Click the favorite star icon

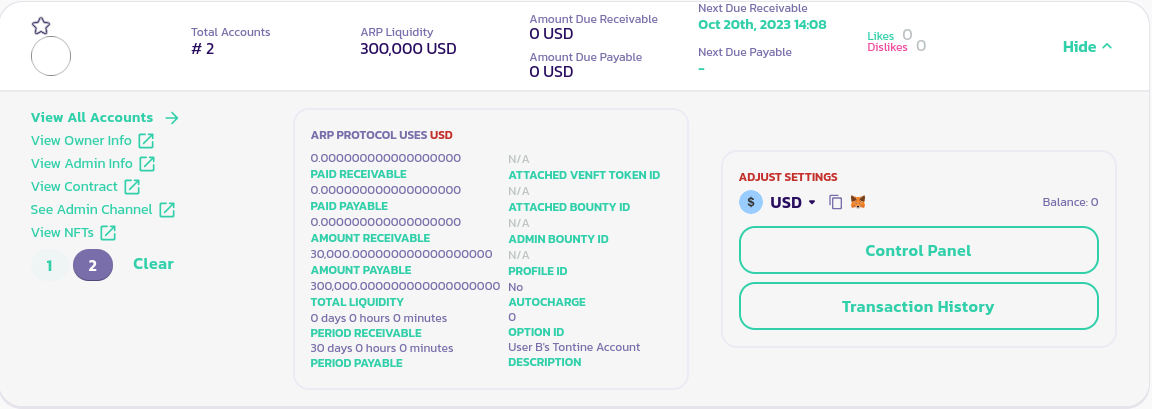(x=41, y=26)
